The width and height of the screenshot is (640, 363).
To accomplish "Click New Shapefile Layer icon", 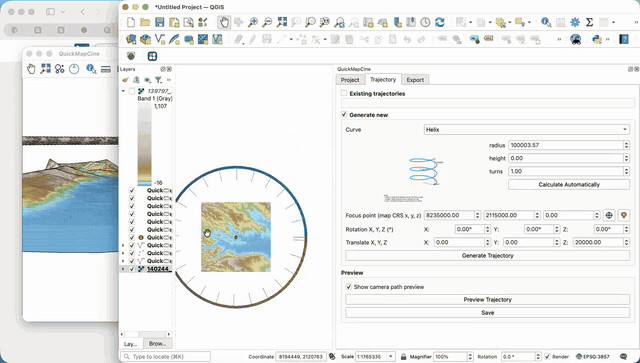I will [160, 39].
